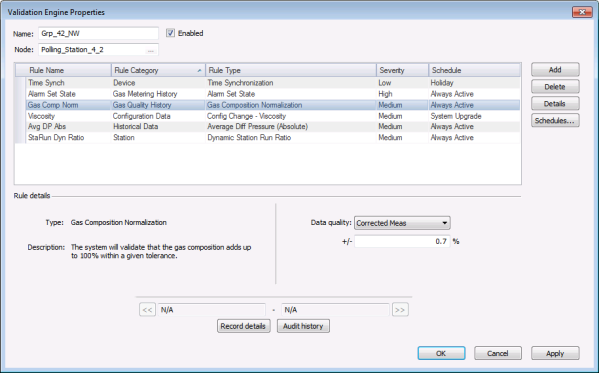Toggle the Enabled checkbox
This screenshot has height=373, width=599.
(170, 33)
